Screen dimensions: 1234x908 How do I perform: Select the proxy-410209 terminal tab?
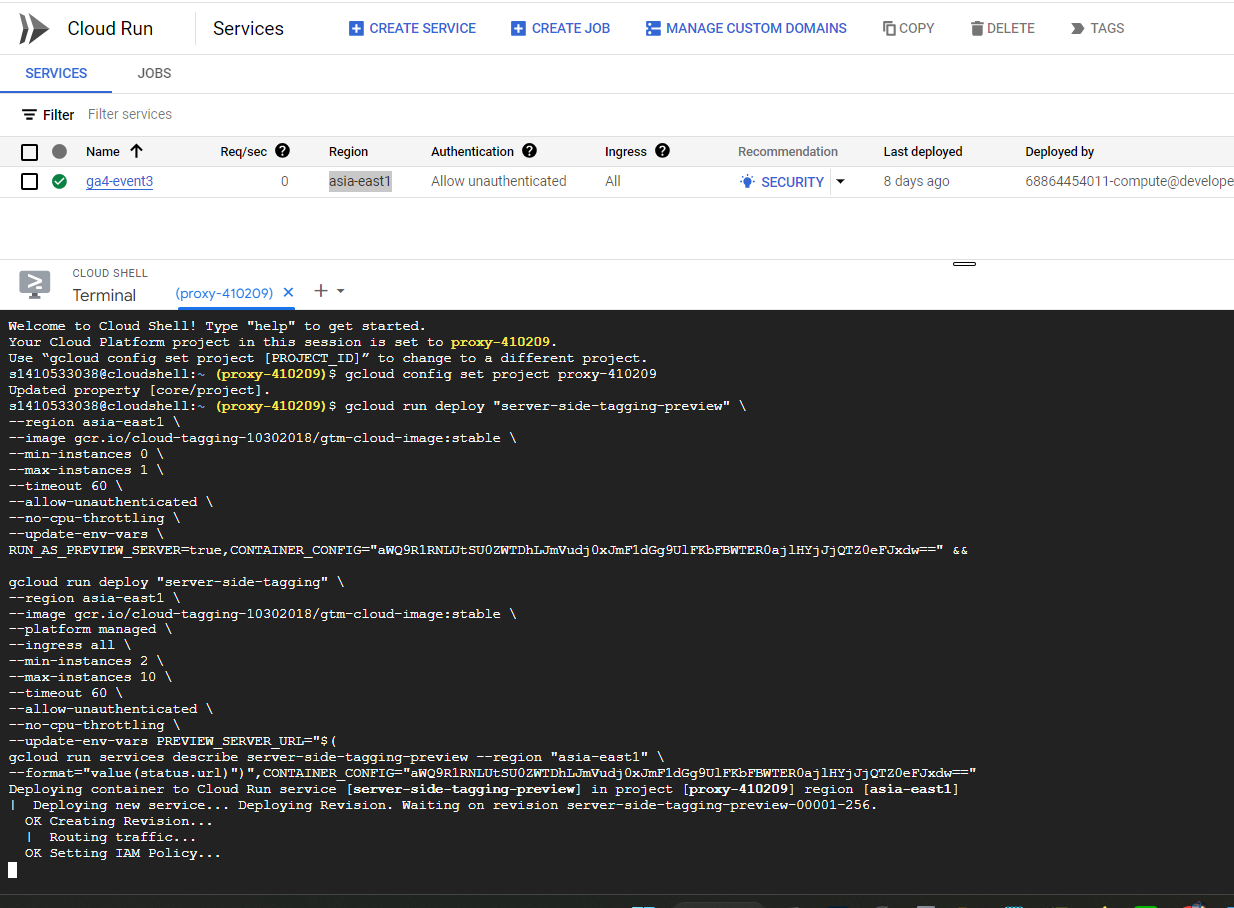(x=224, y=293)
